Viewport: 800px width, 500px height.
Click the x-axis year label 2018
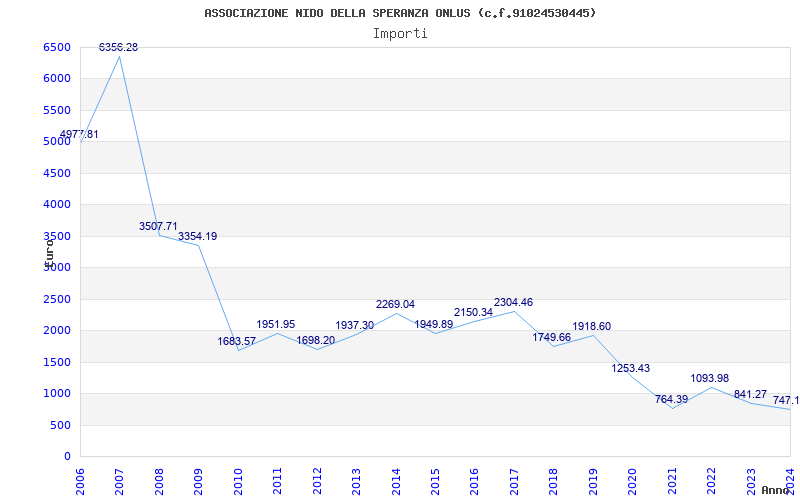[x=554, y=482]
